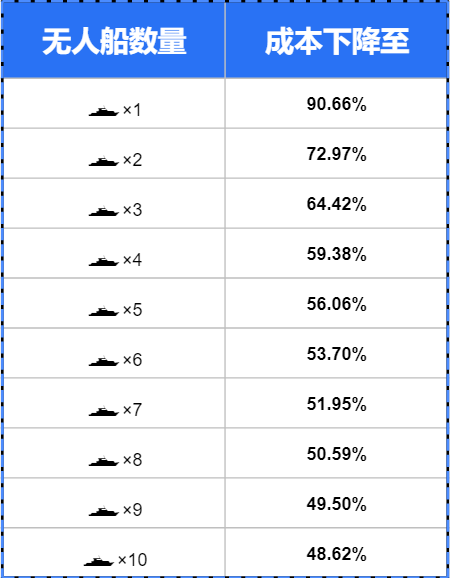The height and width of the screenshot is (578, 450).
Task: Click the ship icon next to ×4
Action: [104, 261]
